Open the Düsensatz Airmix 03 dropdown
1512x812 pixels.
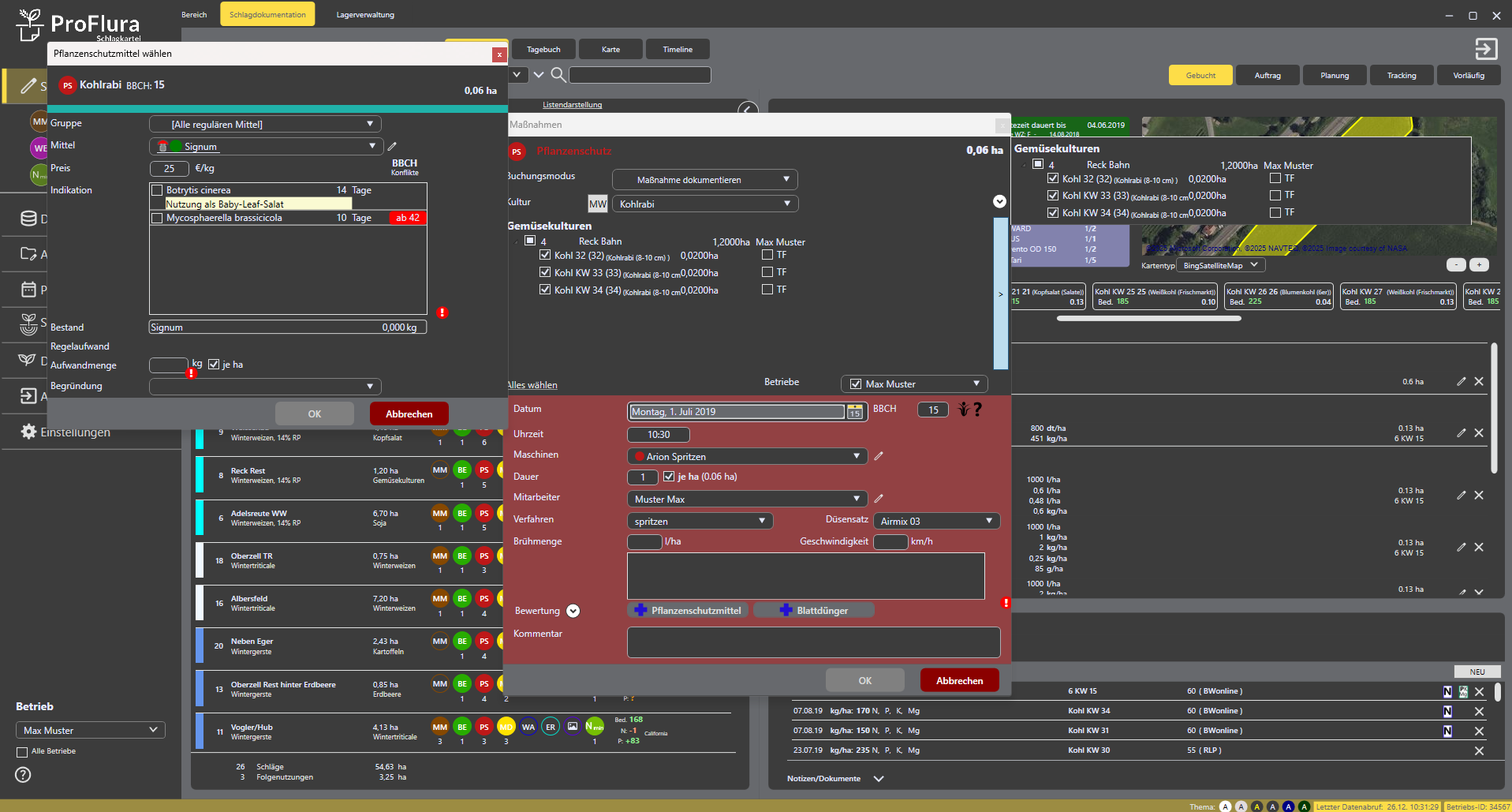(x=935, y=522)
